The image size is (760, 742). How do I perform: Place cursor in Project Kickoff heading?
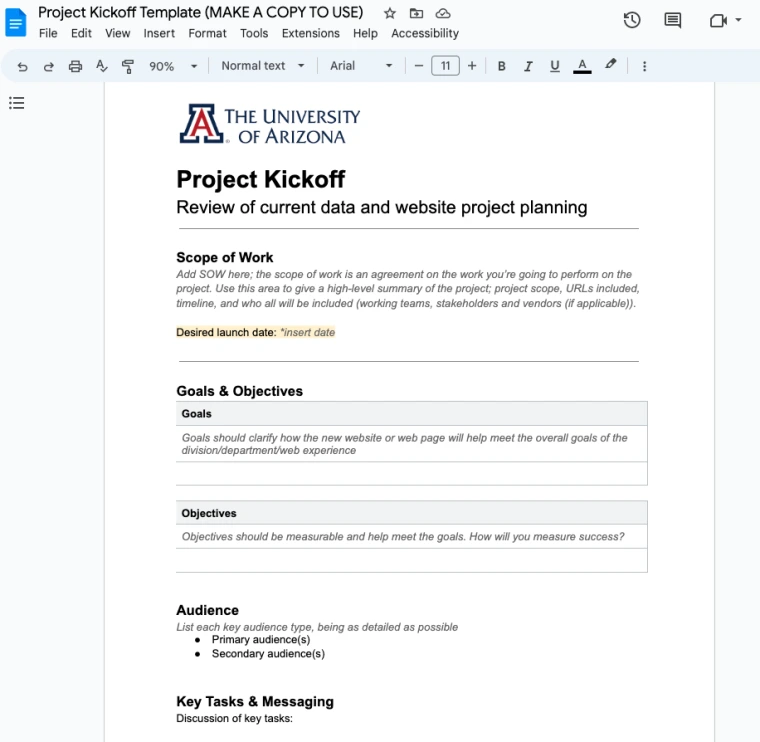tap(261, 179)
